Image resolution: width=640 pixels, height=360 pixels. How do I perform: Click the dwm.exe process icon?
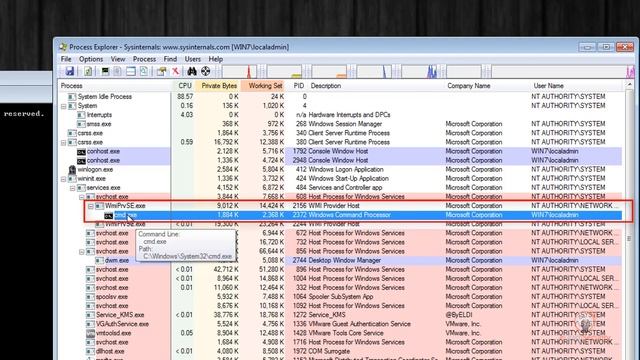[99, 260]
